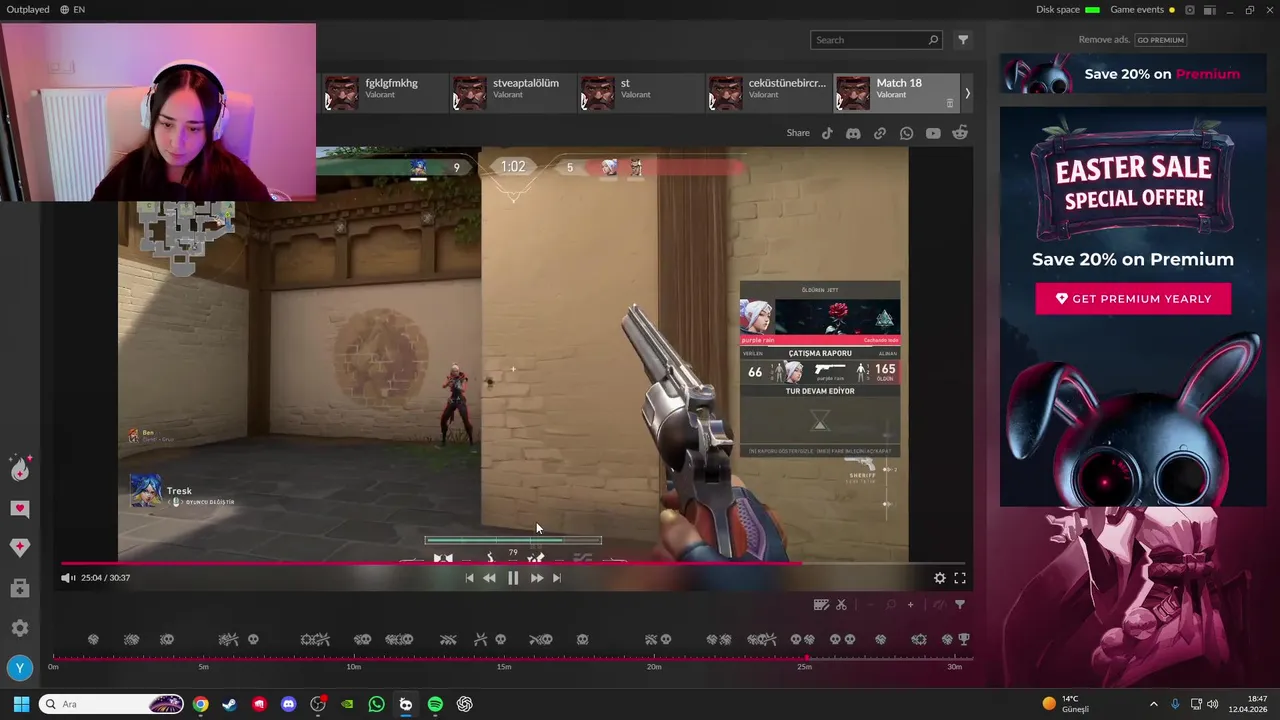Open the filter next to Search box
1280x720 pixels.
[x=963, y=40]
